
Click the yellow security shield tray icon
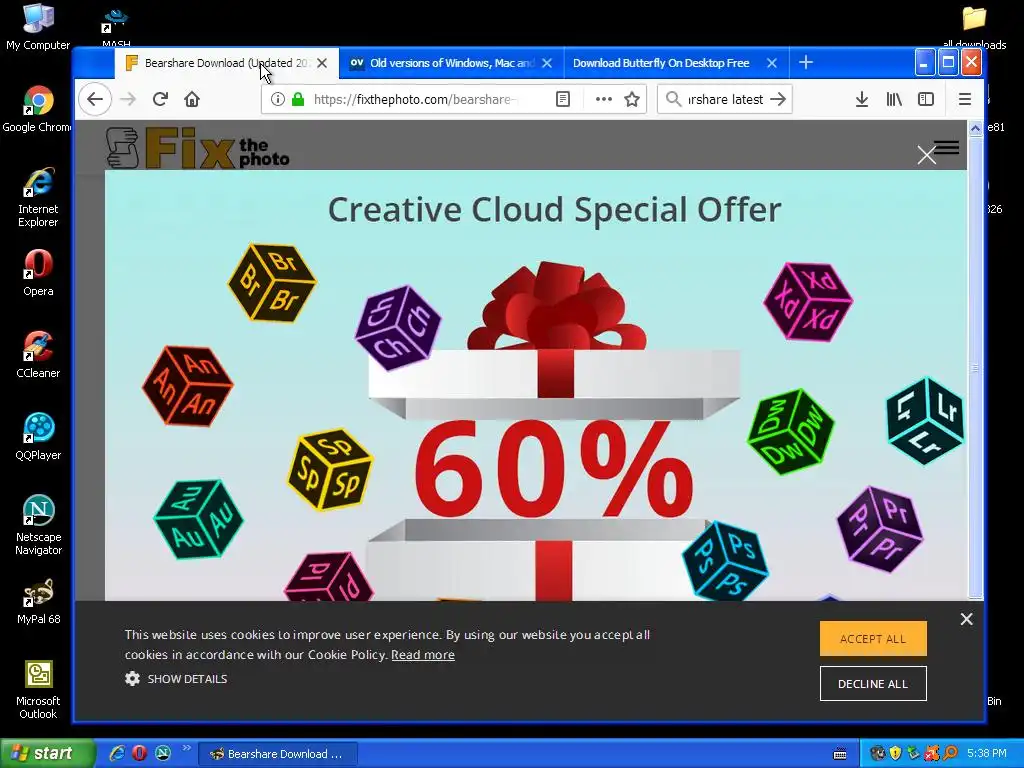click(x=895, y=754)
